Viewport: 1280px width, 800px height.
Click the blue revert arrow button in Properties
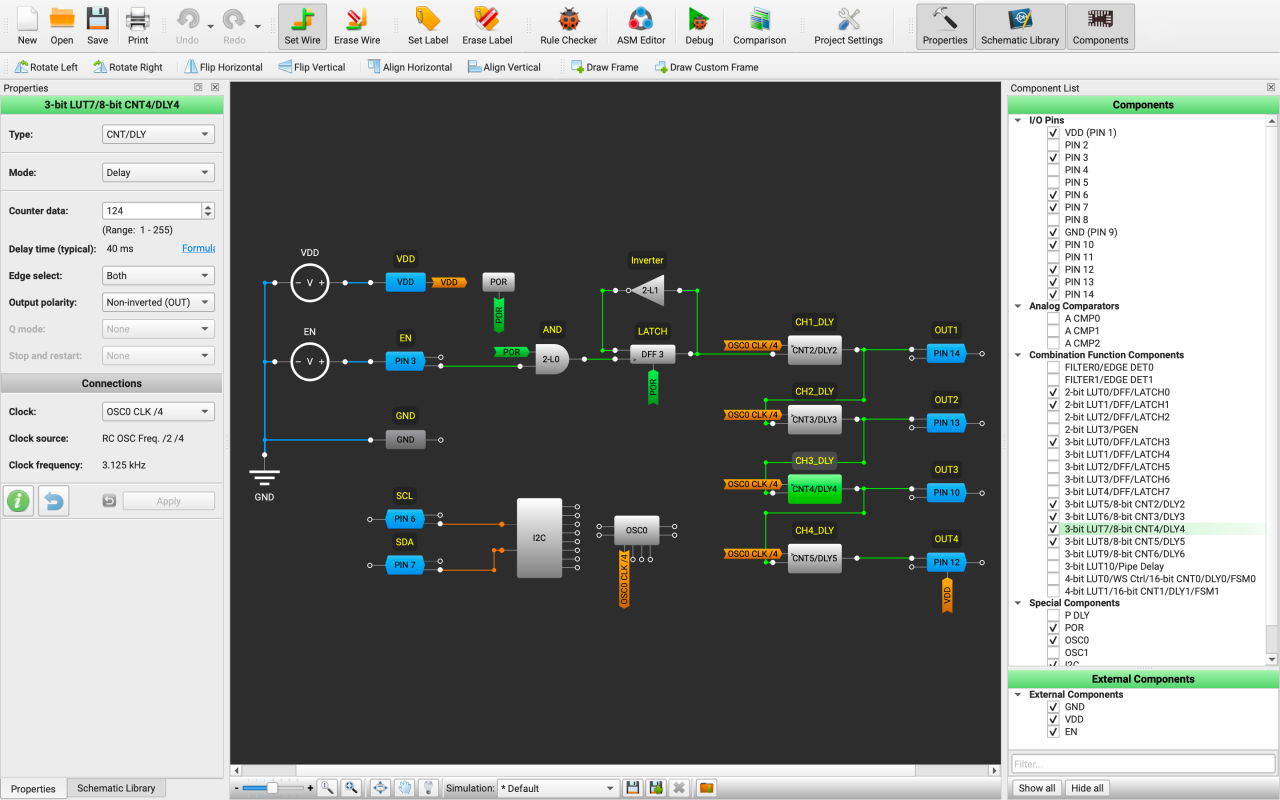tap(53, 501)
